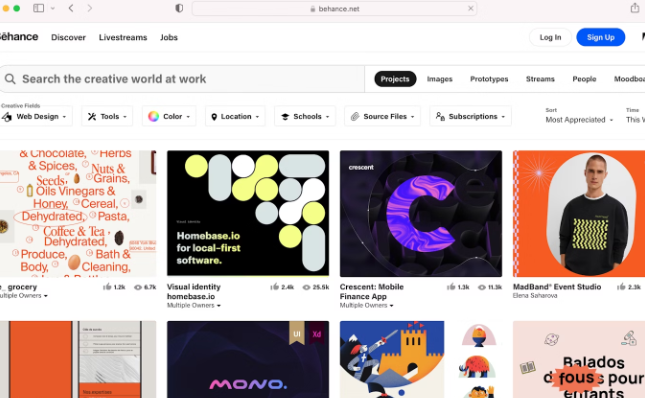
Task: Click the color wheel swatch icon
Action: coord(153,116)
